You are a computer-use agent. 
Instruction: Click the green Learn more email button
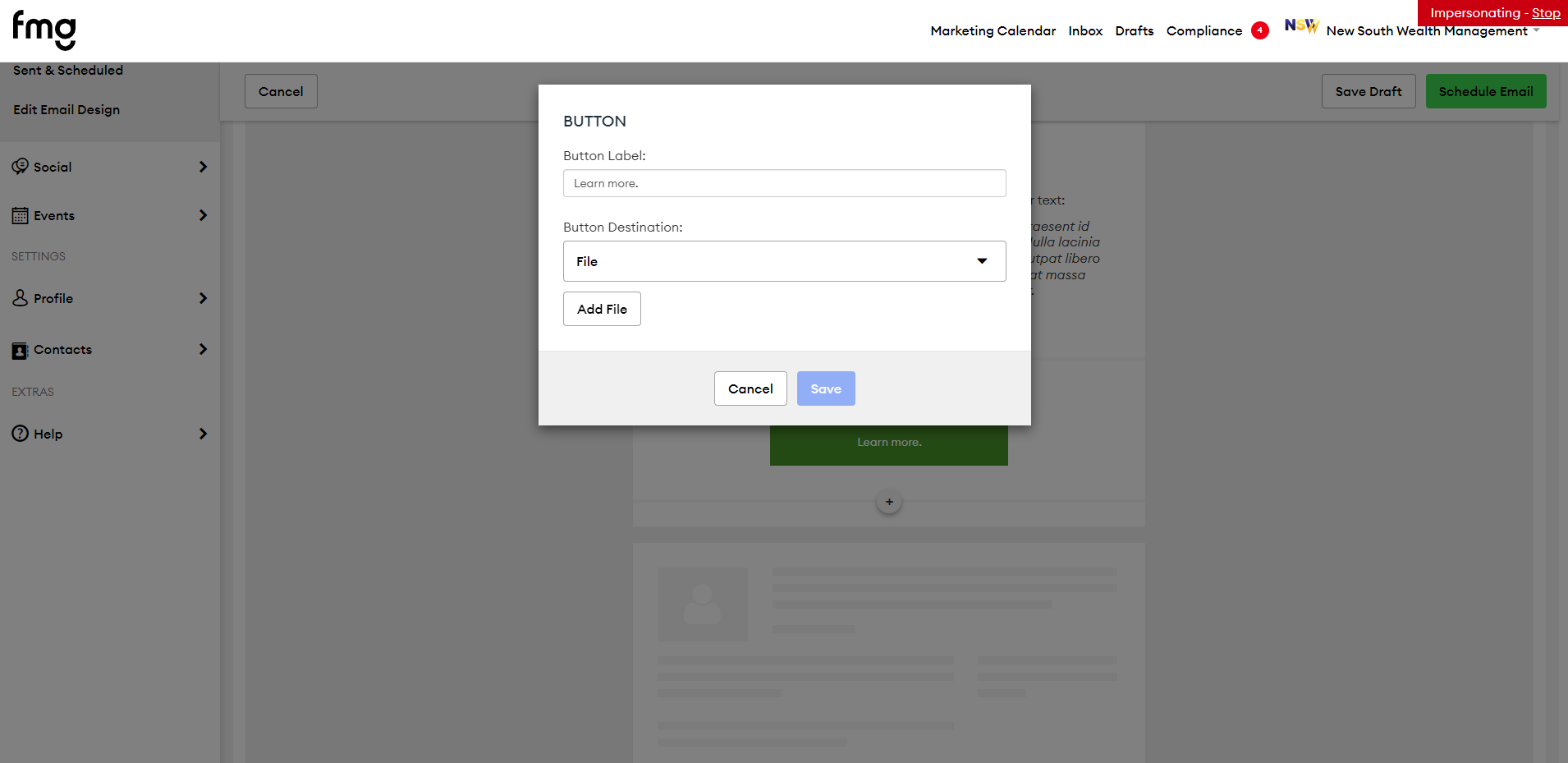tap(889, 444)
